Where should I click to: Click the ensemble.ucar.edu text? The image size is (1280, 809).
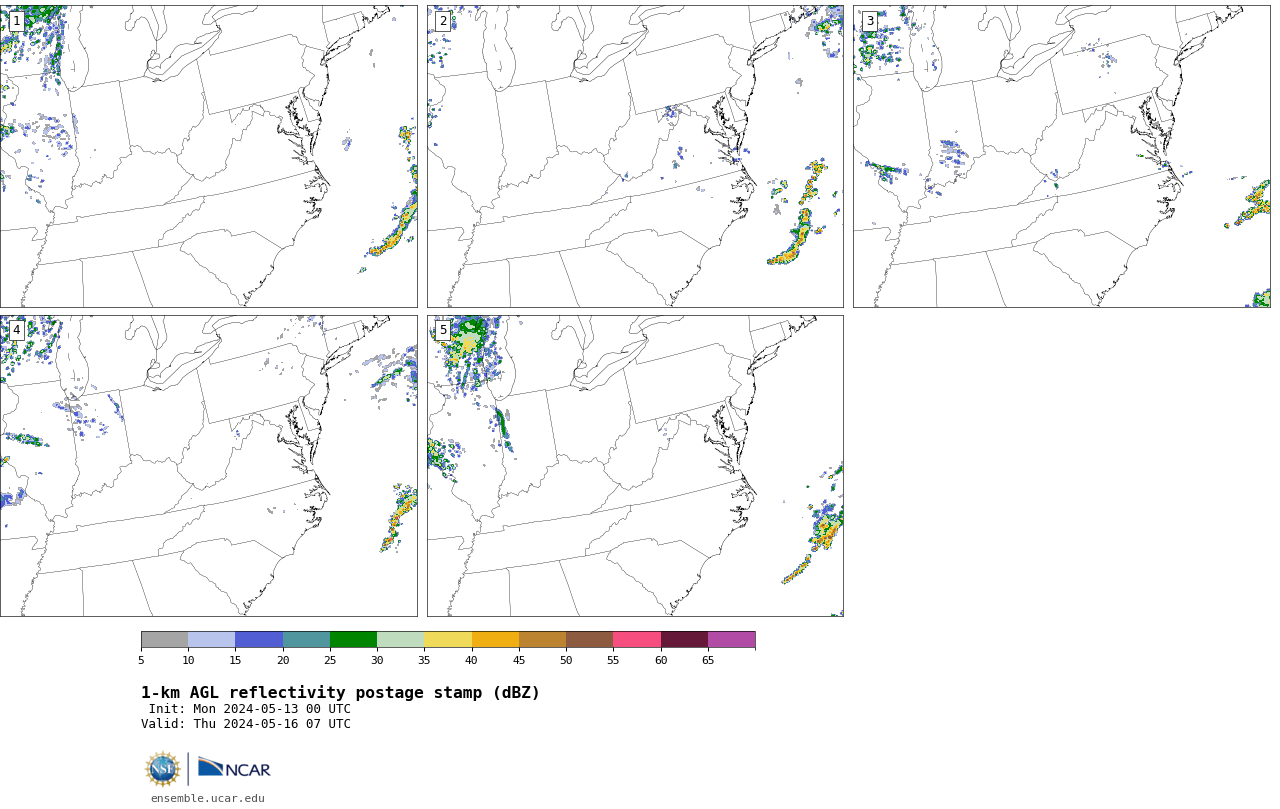pos(208,798)
